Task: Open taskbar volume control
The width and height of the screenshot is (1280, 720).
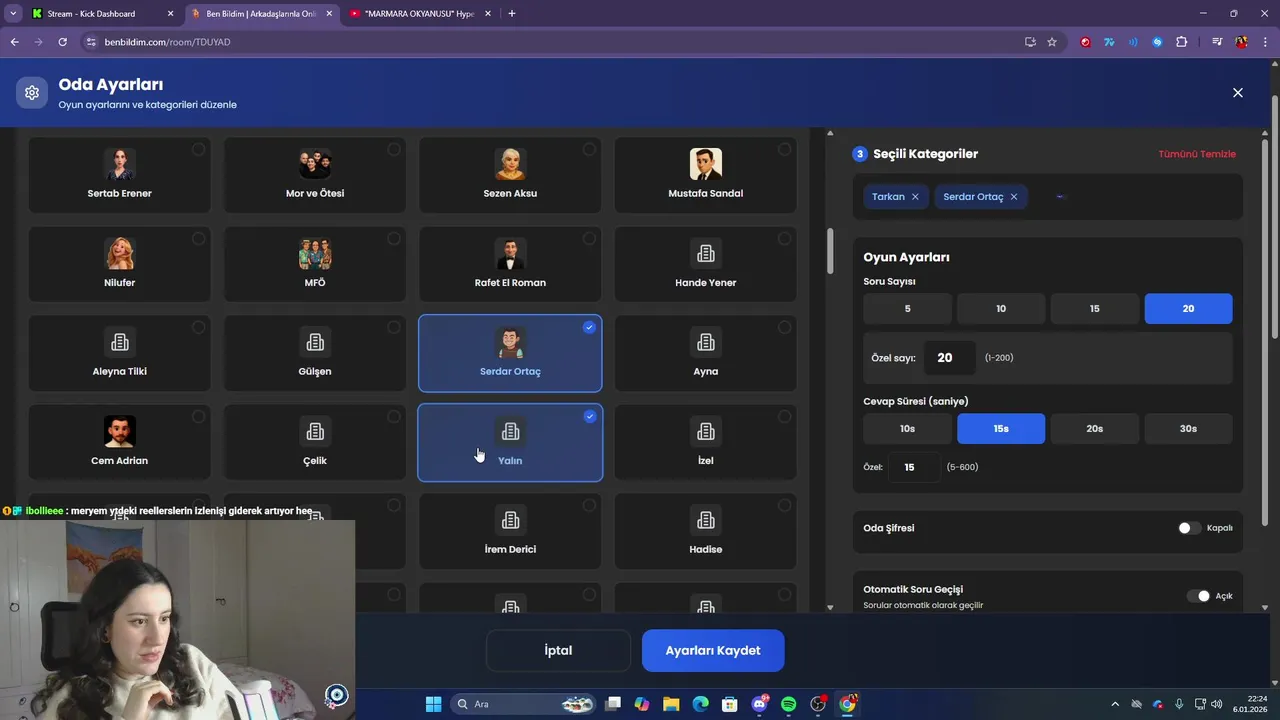Action: coord(1216,704)
